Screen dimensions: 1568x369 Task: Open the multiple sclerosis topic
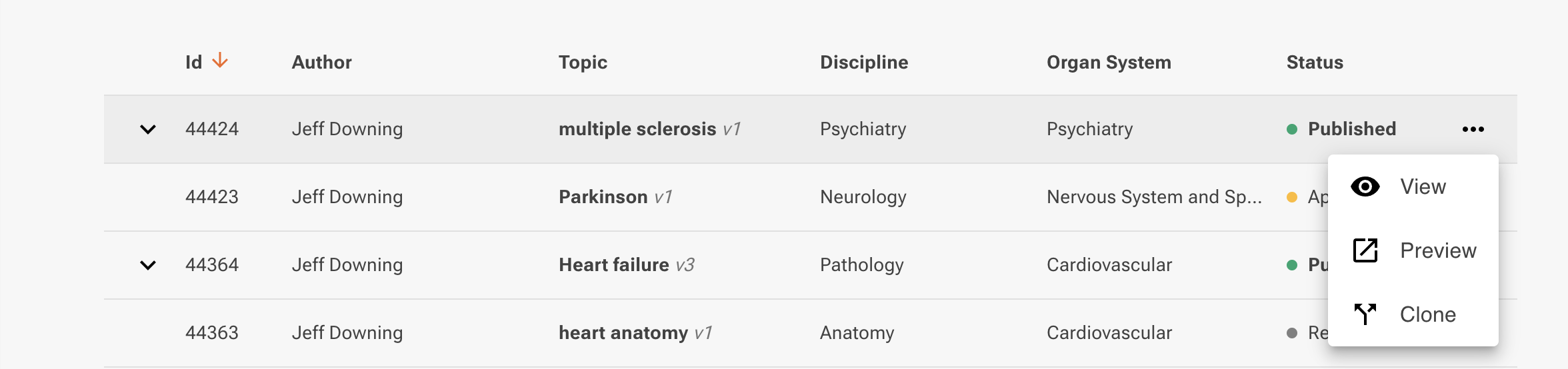click(637, 129)
